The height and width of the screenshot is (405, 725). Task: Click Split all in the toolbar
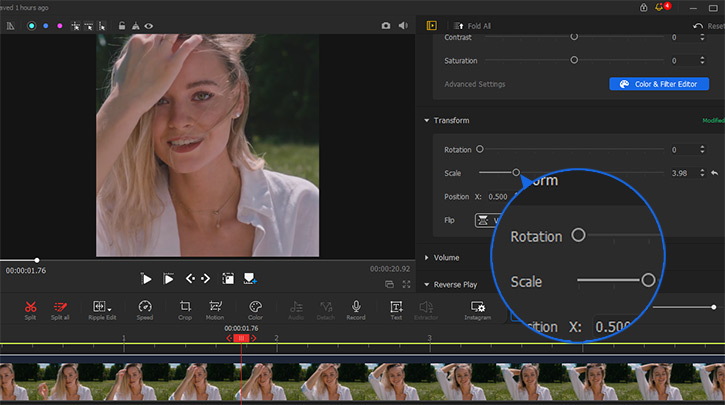[x=60, y=307]
